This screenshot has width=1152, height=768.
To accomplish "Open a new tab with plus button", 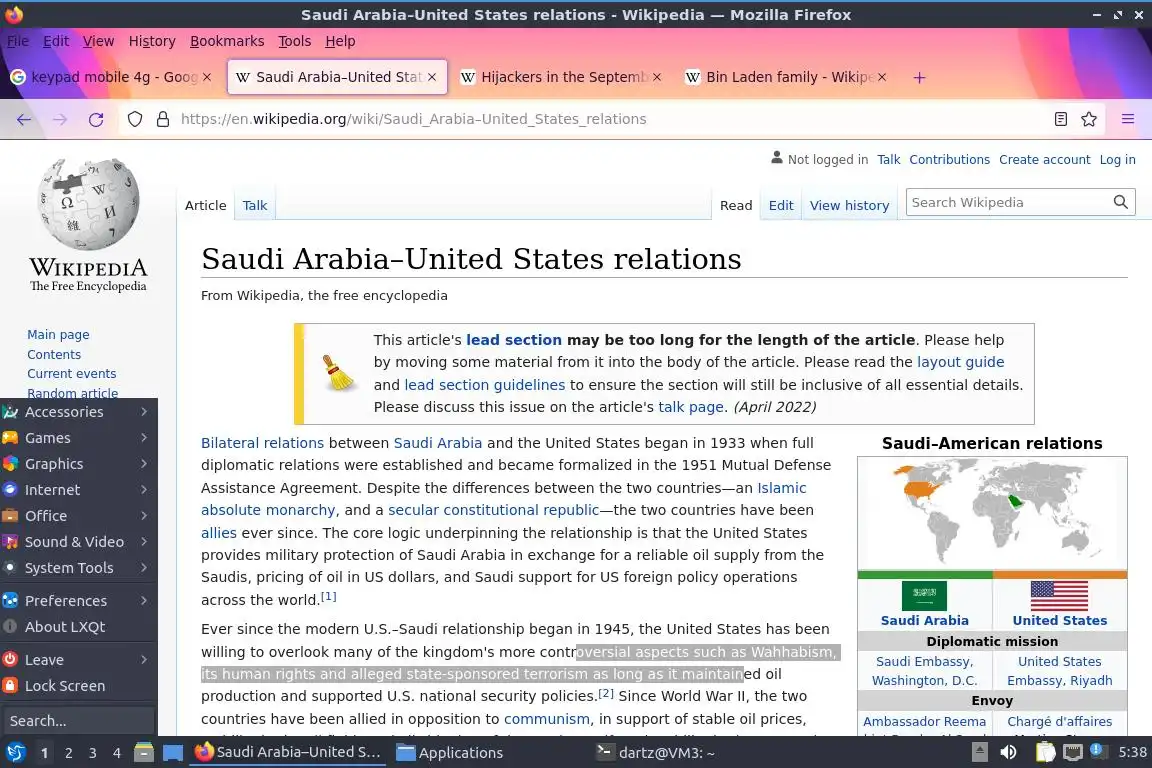I will pos(919,77).
